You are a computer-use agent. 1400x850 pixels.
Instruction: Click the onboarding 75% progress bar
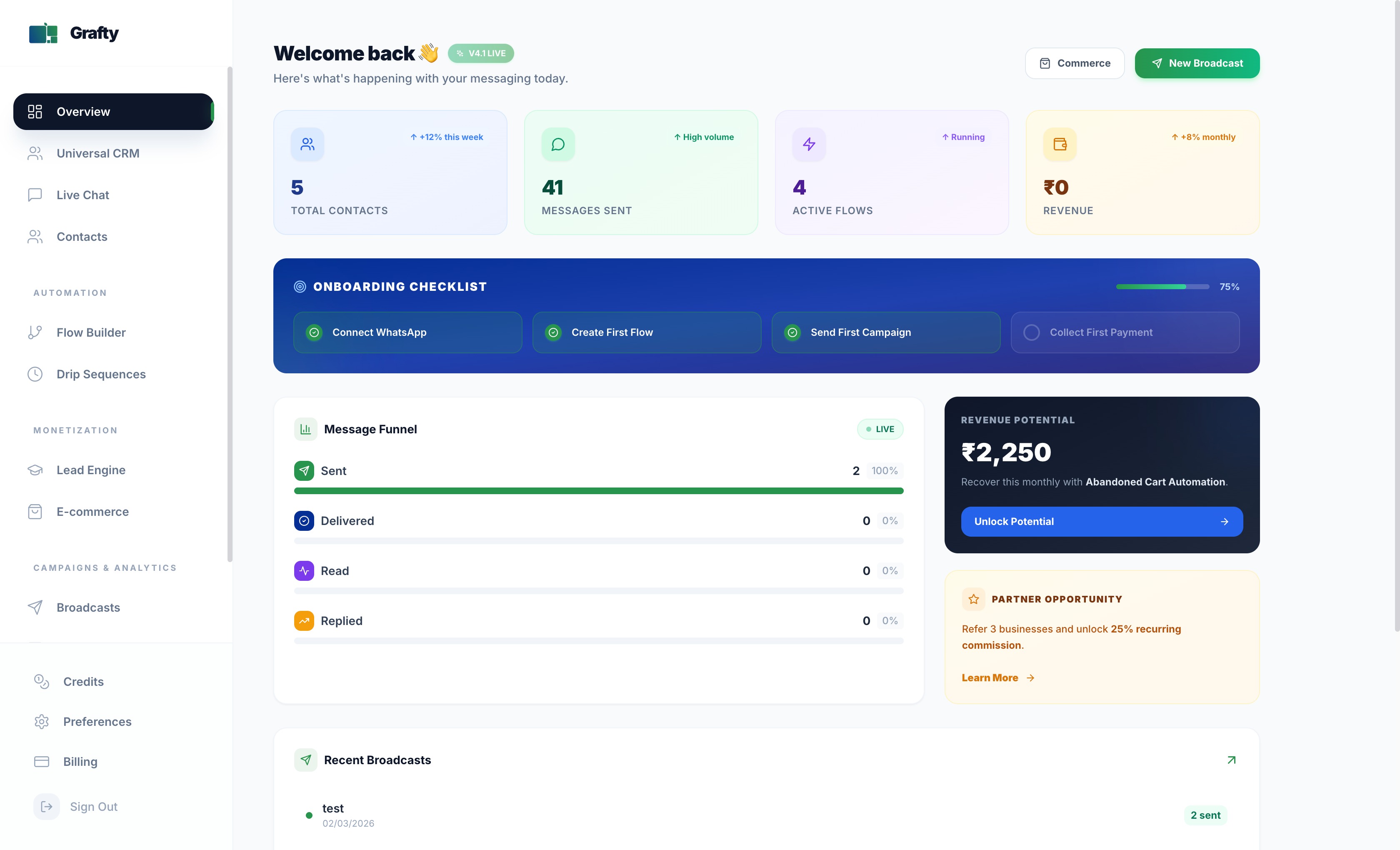1162,287
